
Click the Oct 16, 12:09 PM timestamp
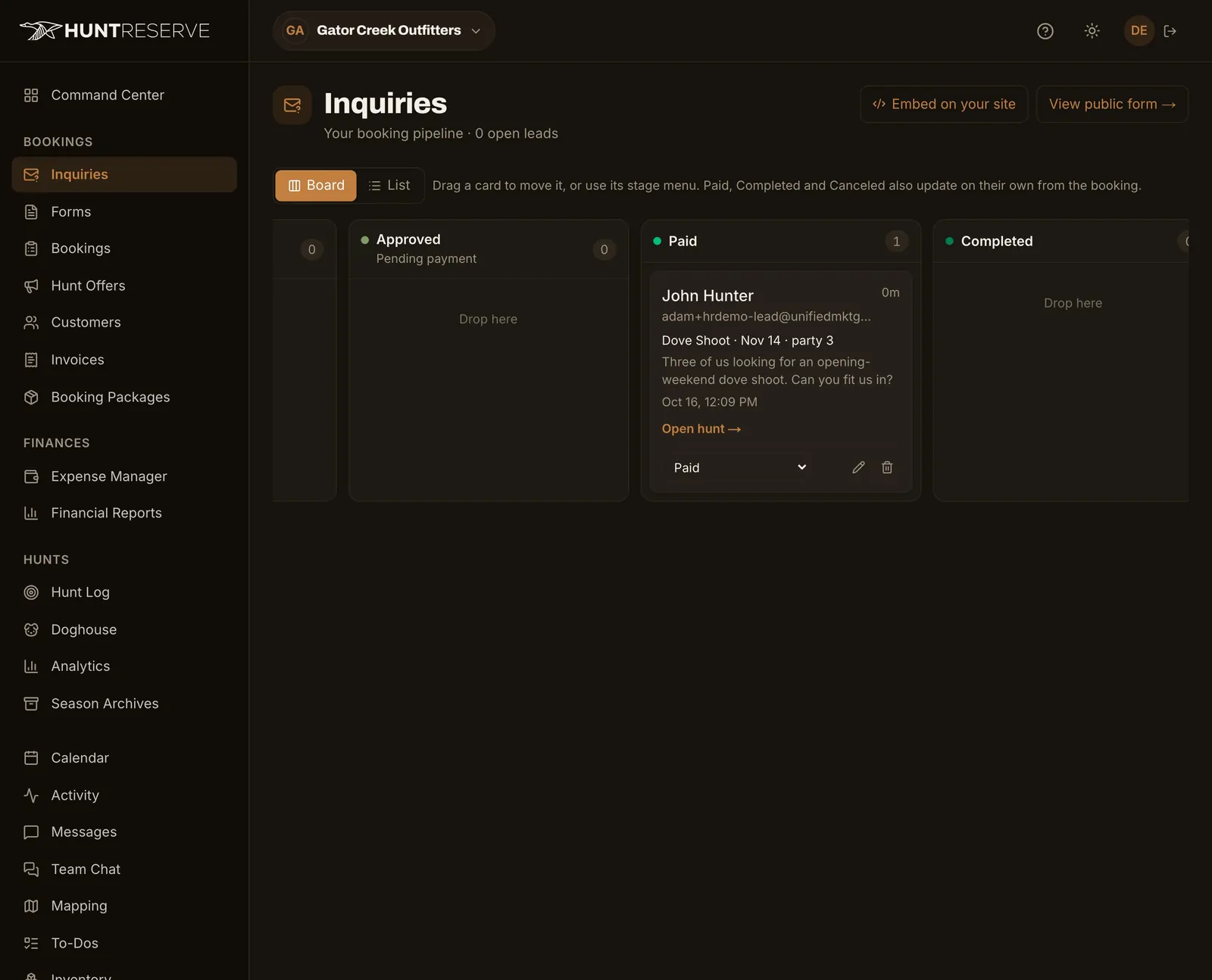click(x=710, y=402)
